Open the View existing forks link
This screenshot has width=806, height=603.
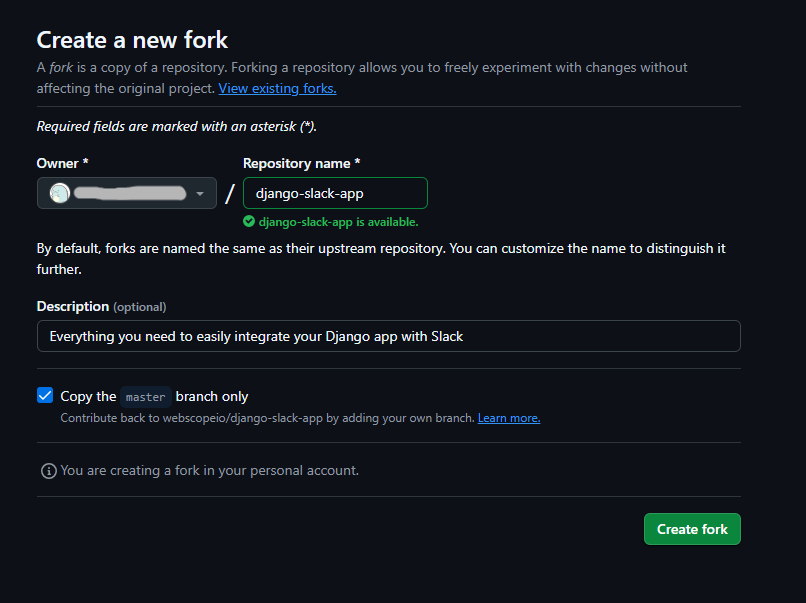pyautogui.click(x=277, y=88)
